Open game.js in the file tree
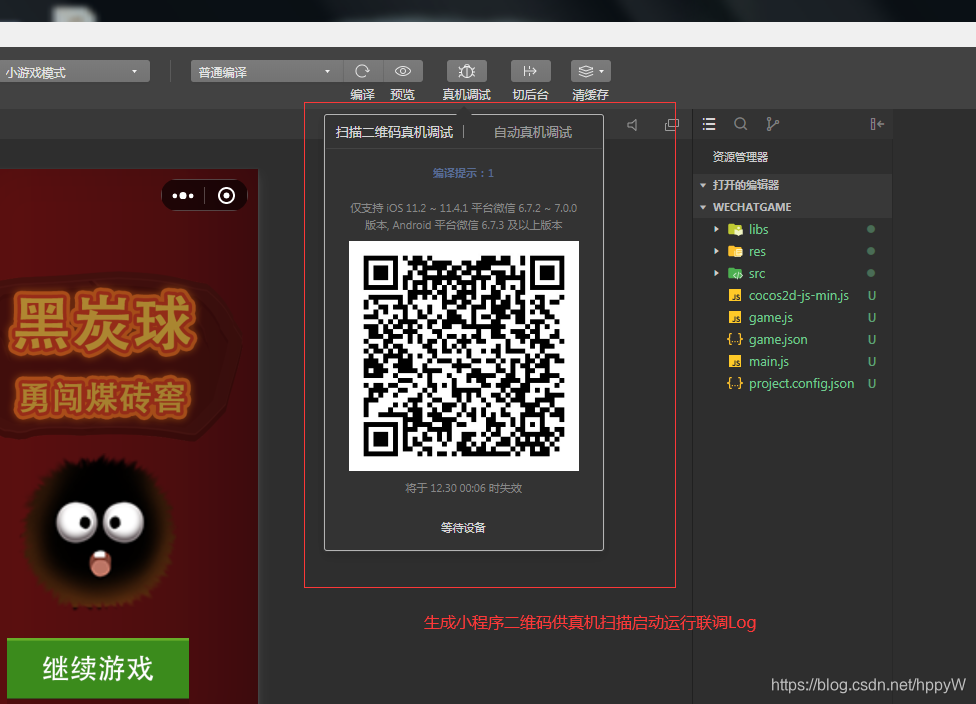This screenshot has width=976, height=704. click(771, 317)
